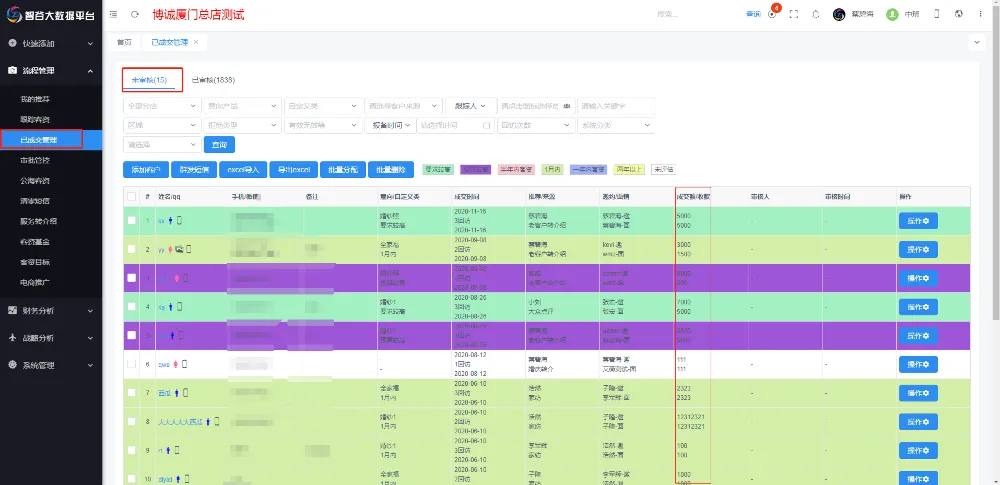Open the vertical three-dot more menu
The width and height of the screenshot is (1000, 485).
(x=980, y=14)
